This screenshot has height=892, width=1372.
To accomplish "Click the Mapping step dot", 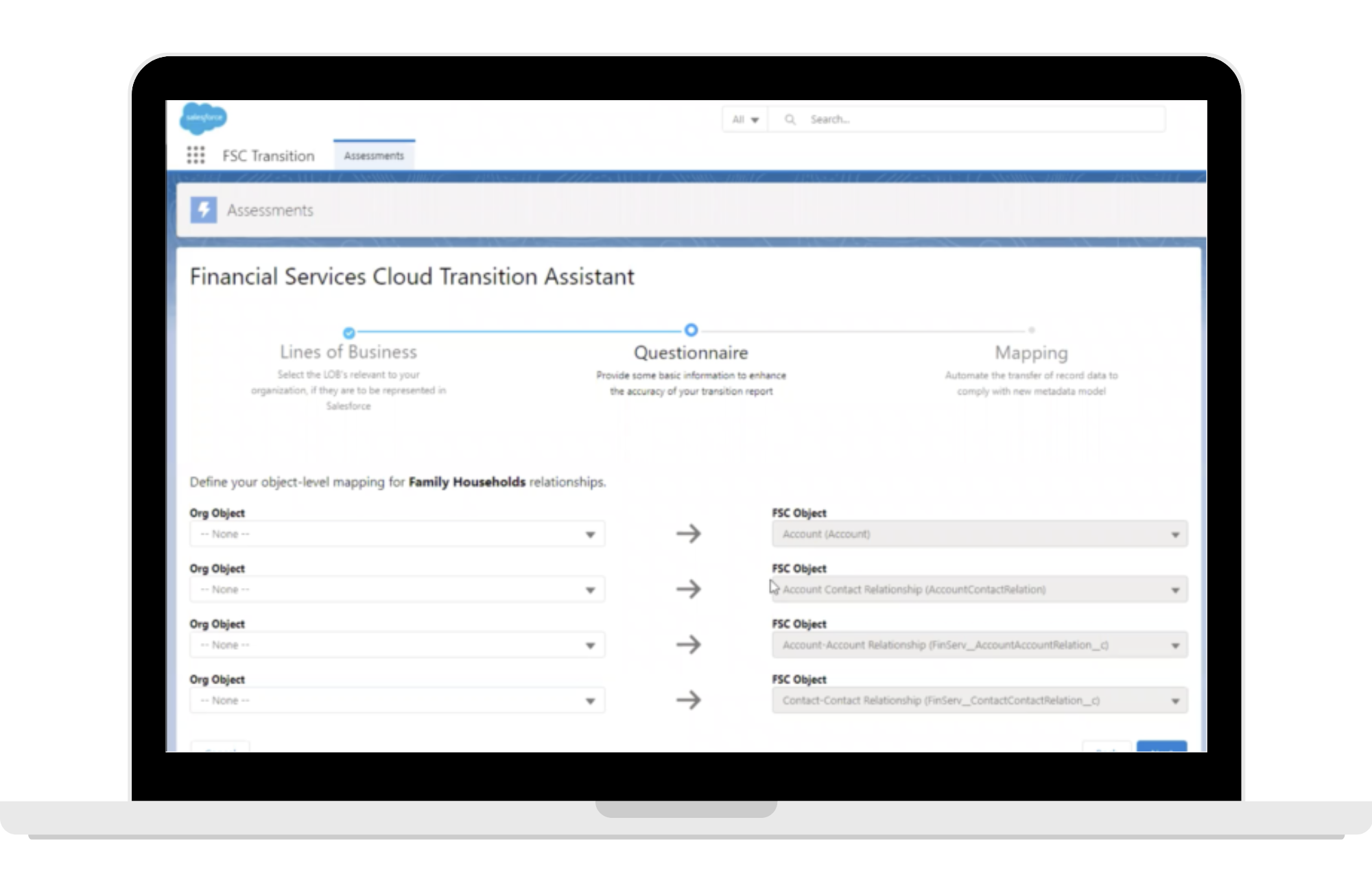I will tap(1031, 330).
